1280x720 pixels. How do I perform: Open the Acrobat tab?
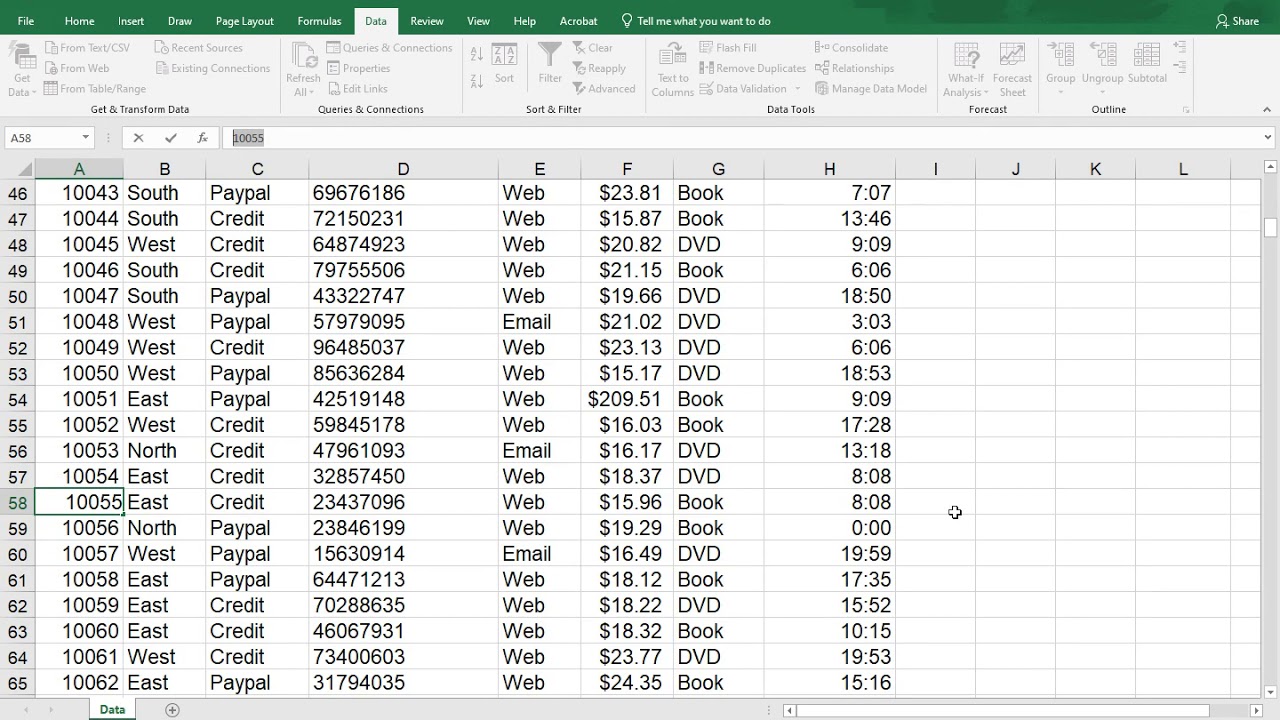[x=578, y=21]
